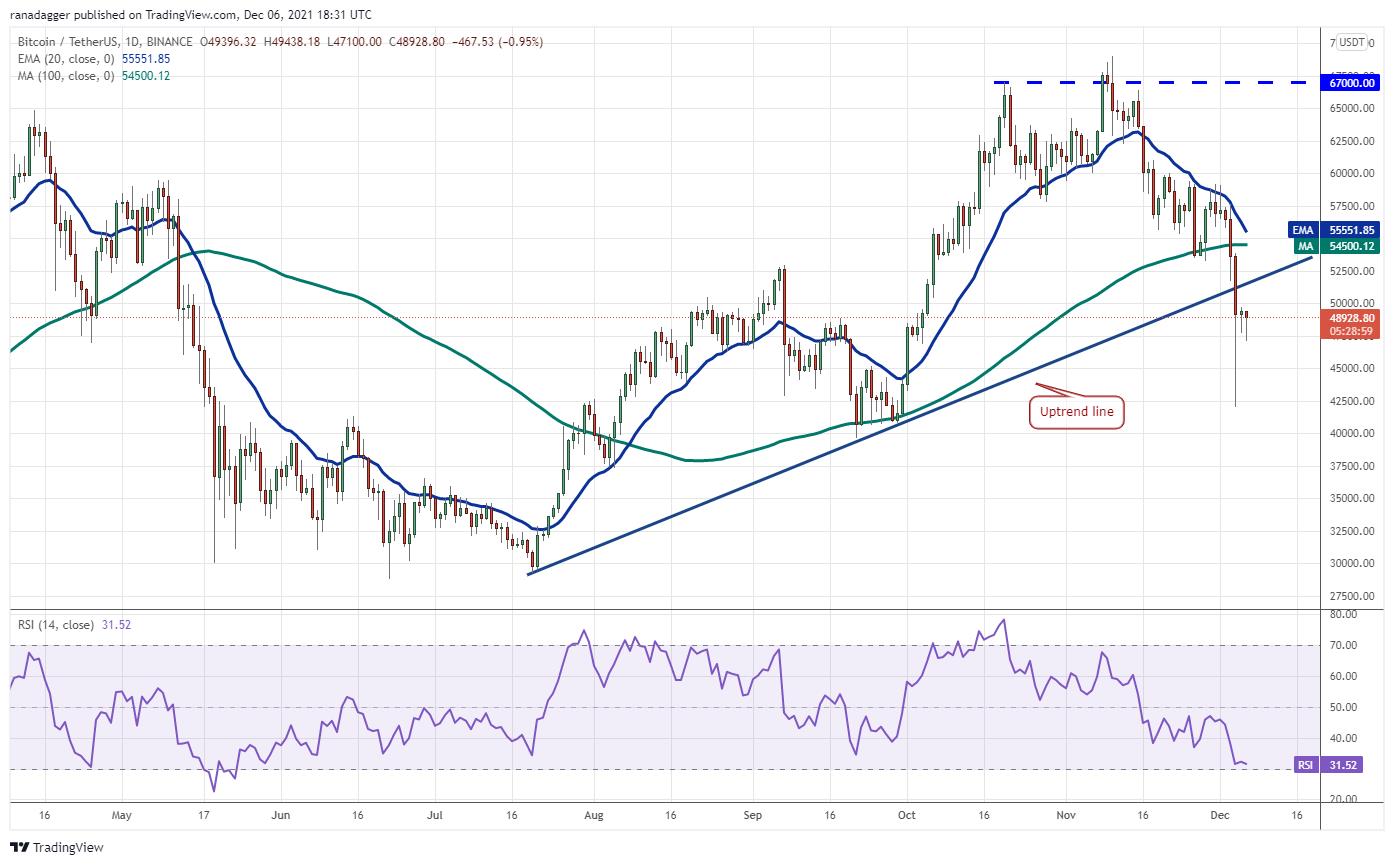Select the Bitcoin / TetherUS symbol title
This screenshot has height=865, width=1394.
[x=83, y=42]
